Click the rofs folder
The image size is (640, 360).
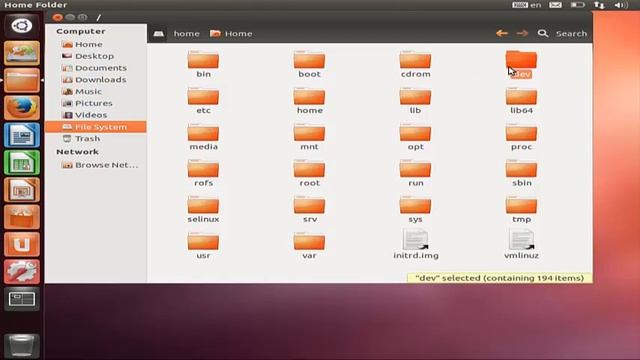pyautogui.click(x=203, y=173)
